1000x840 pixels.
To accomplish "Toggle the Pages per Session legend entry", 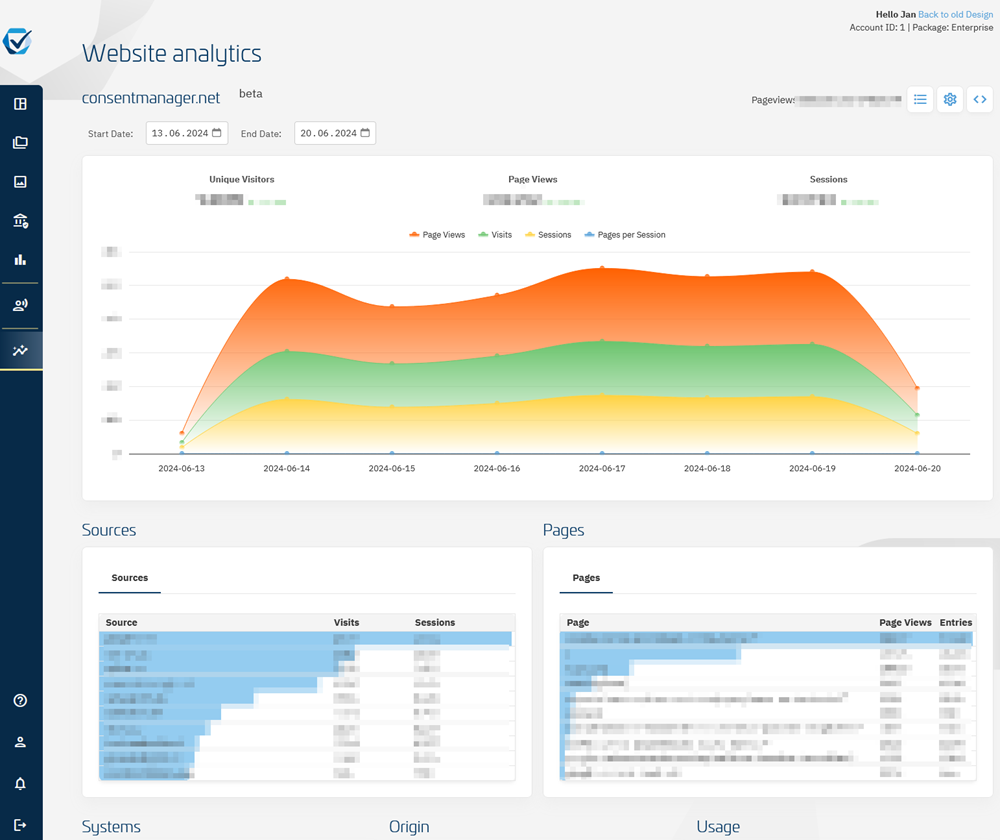I will click(x=624, y=235).
